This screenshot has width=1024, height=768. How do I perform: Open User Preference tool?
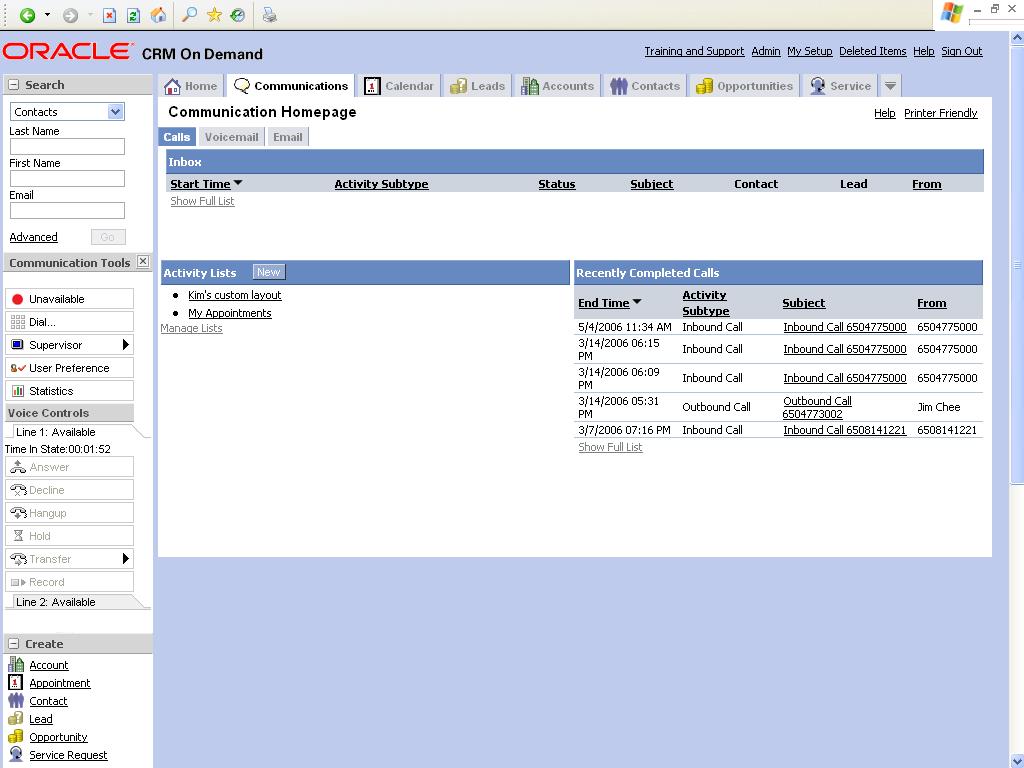(x=69, y=368)
